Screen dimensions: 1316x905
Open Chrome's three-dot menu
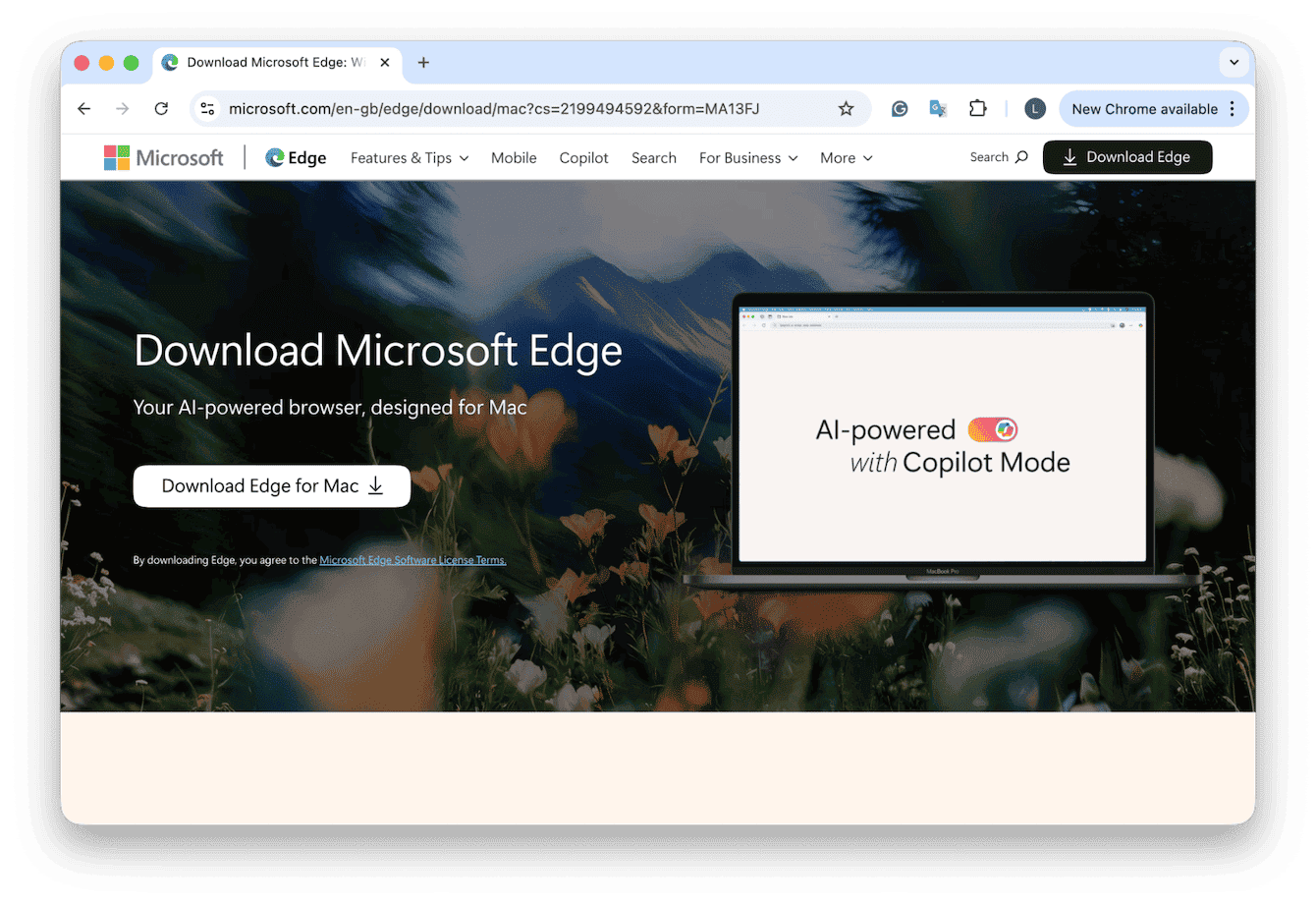click(x=1234, y=109)
